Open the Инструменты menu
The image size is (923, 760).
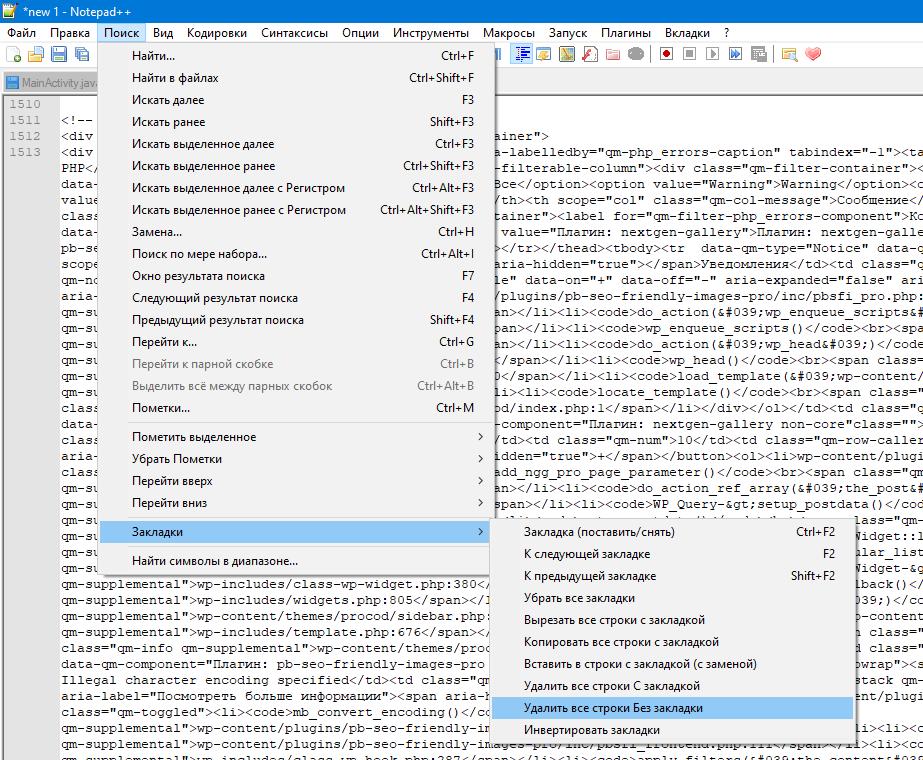[x=431, y=33]
